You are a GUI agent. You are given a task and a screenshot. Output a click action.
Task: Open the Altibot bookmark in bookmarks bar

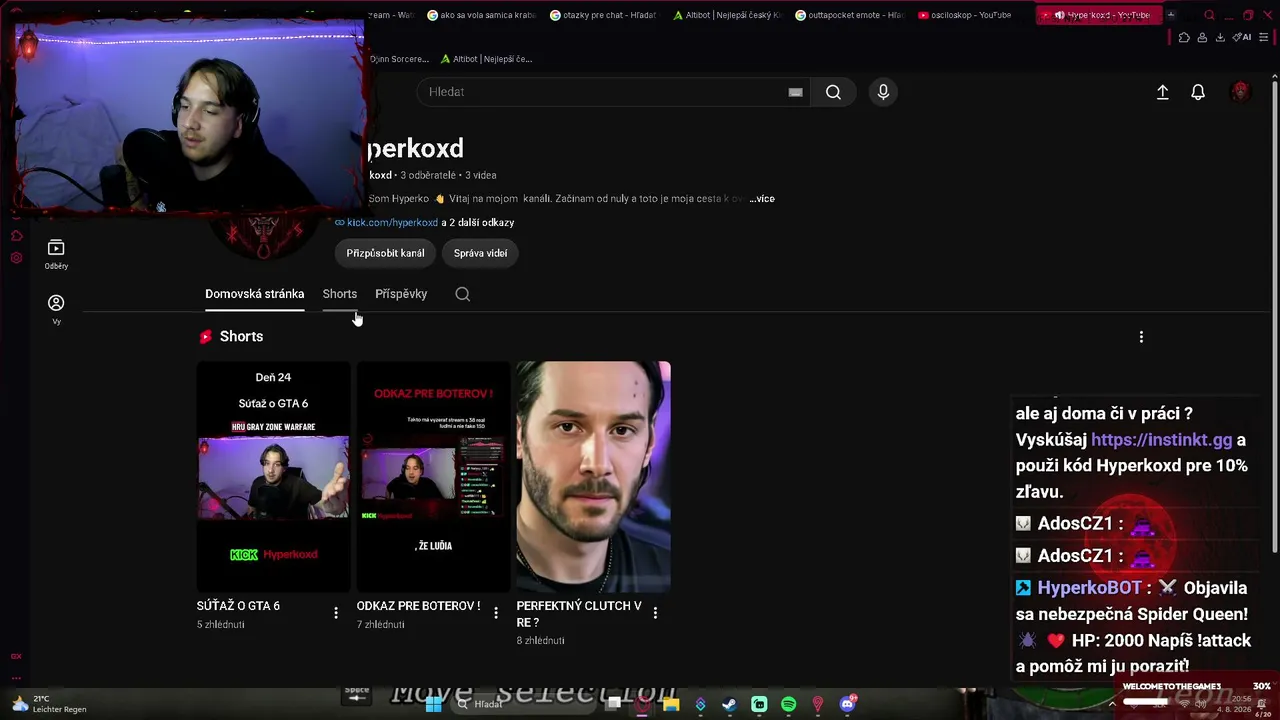click(486, 59)
